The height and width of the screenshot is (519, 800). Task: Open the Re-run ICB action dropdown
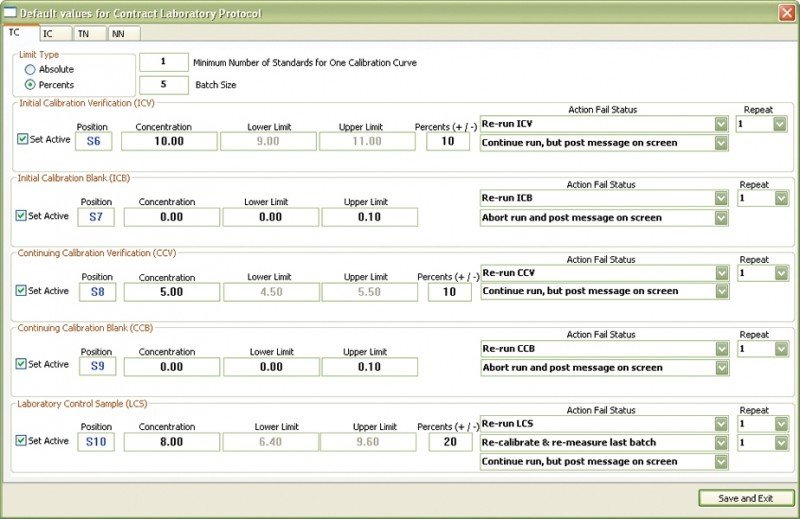coord(720,198)
